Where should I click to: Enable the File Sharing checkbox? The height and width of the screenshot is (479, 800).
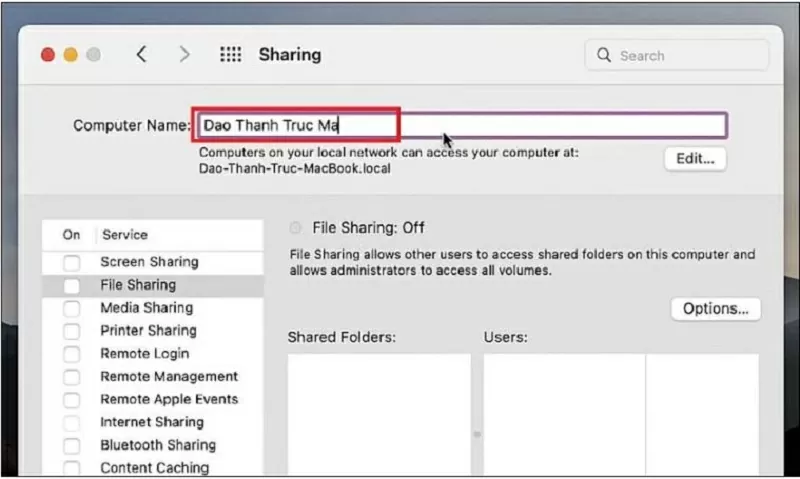click(x=71, y=286)
